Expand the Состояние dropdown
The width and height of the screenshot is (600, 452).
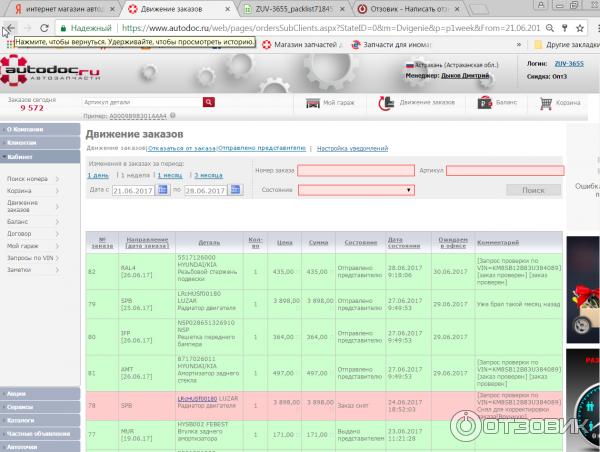point(356,189)
